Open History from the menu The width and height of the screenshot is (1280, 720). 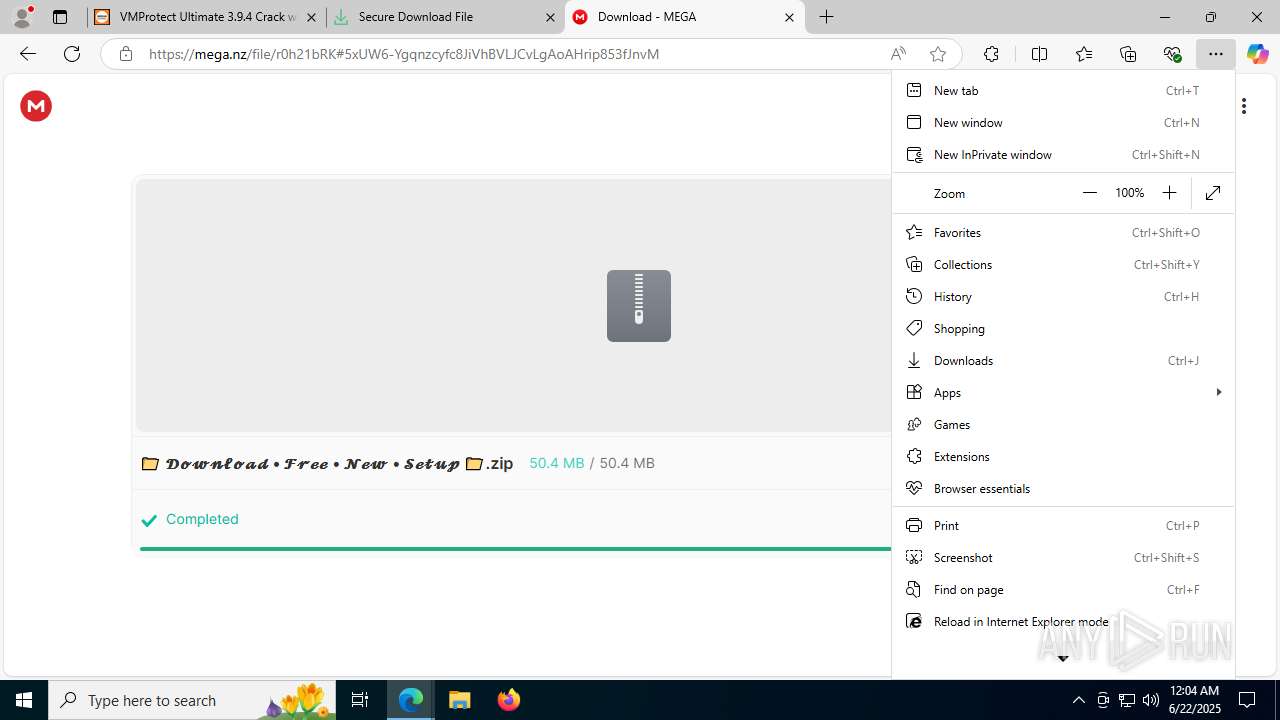[1063, 296]
